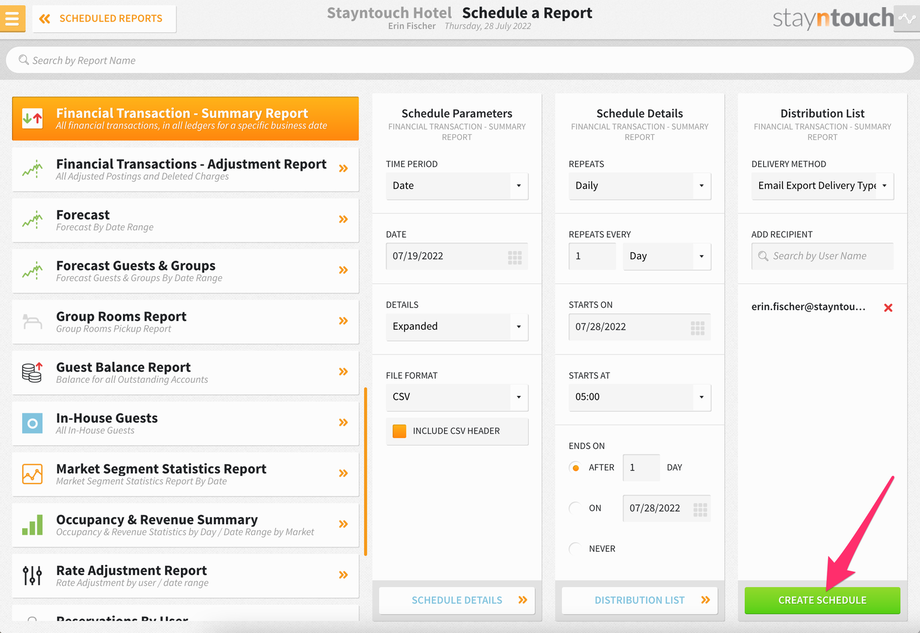Click recipient erin.fischer@stayntou... entry

(808, 307)
